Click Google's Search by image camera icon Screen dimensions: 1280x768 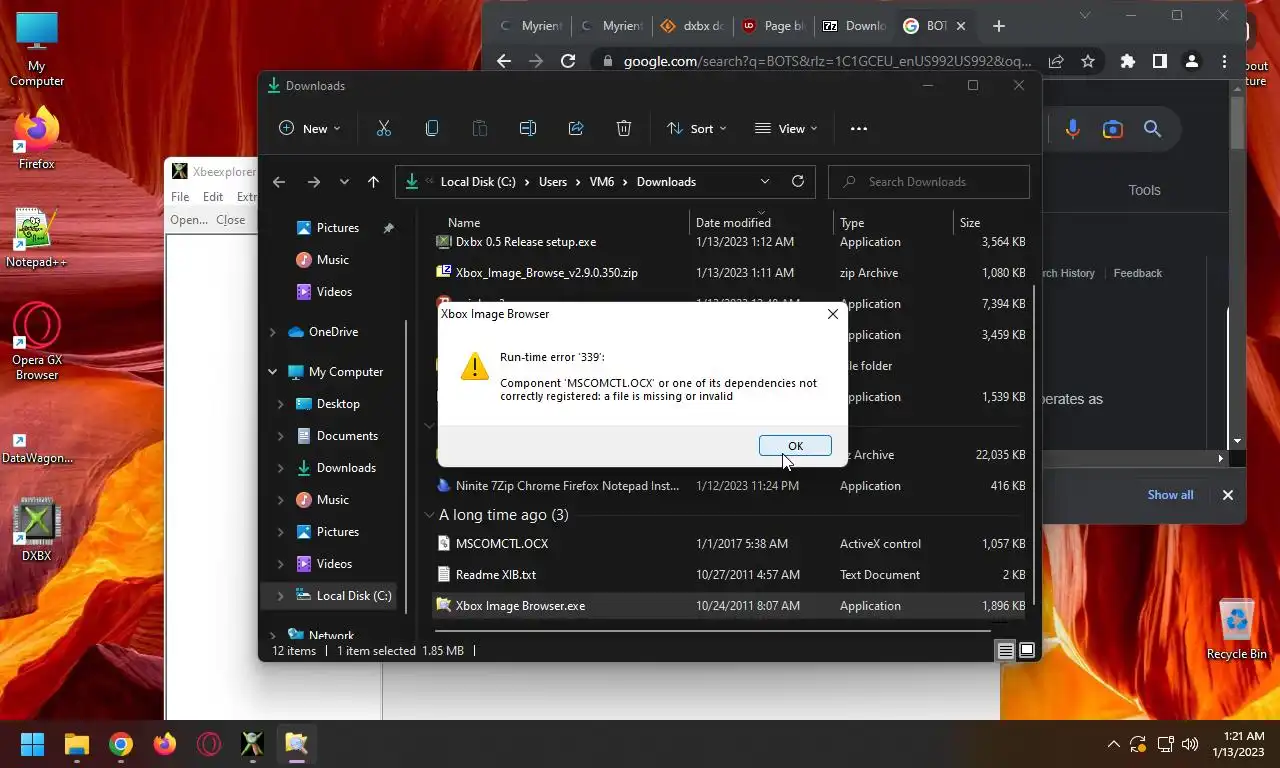[x=1112, y=129]
